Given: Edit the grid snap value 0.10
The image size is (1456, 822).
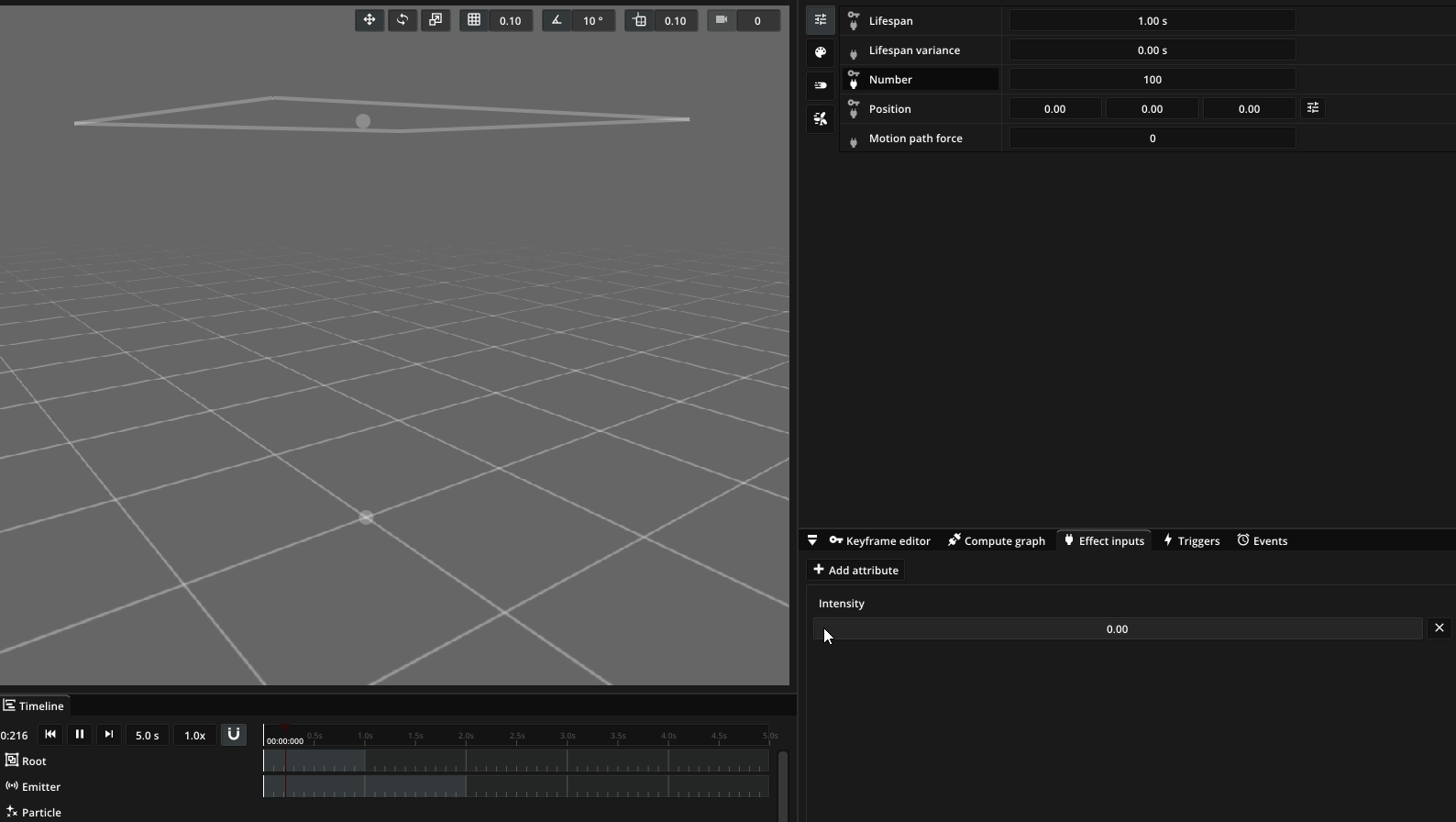Looking at the screenshot, I should pos(511,20).
